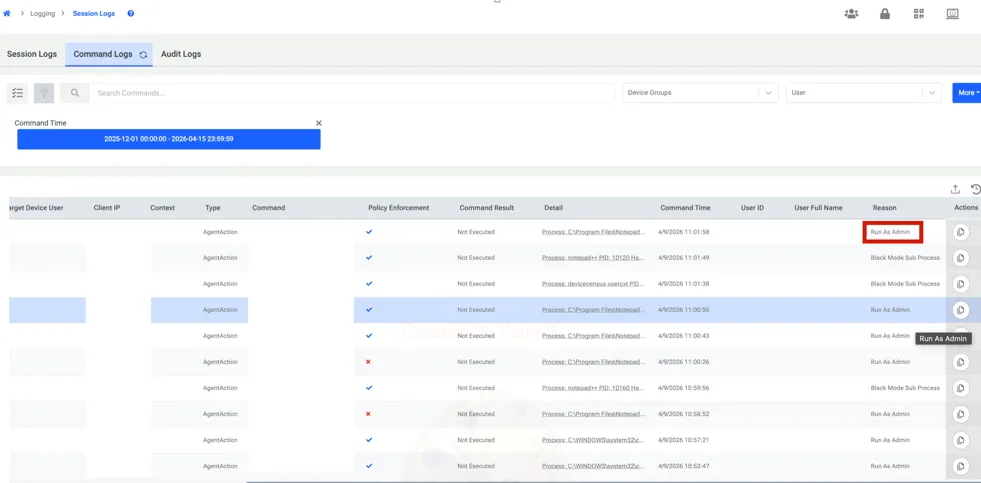The width and height of the screenshot is (981, 483).
Task: Change the blue Command Time date range
Action: 169,139
